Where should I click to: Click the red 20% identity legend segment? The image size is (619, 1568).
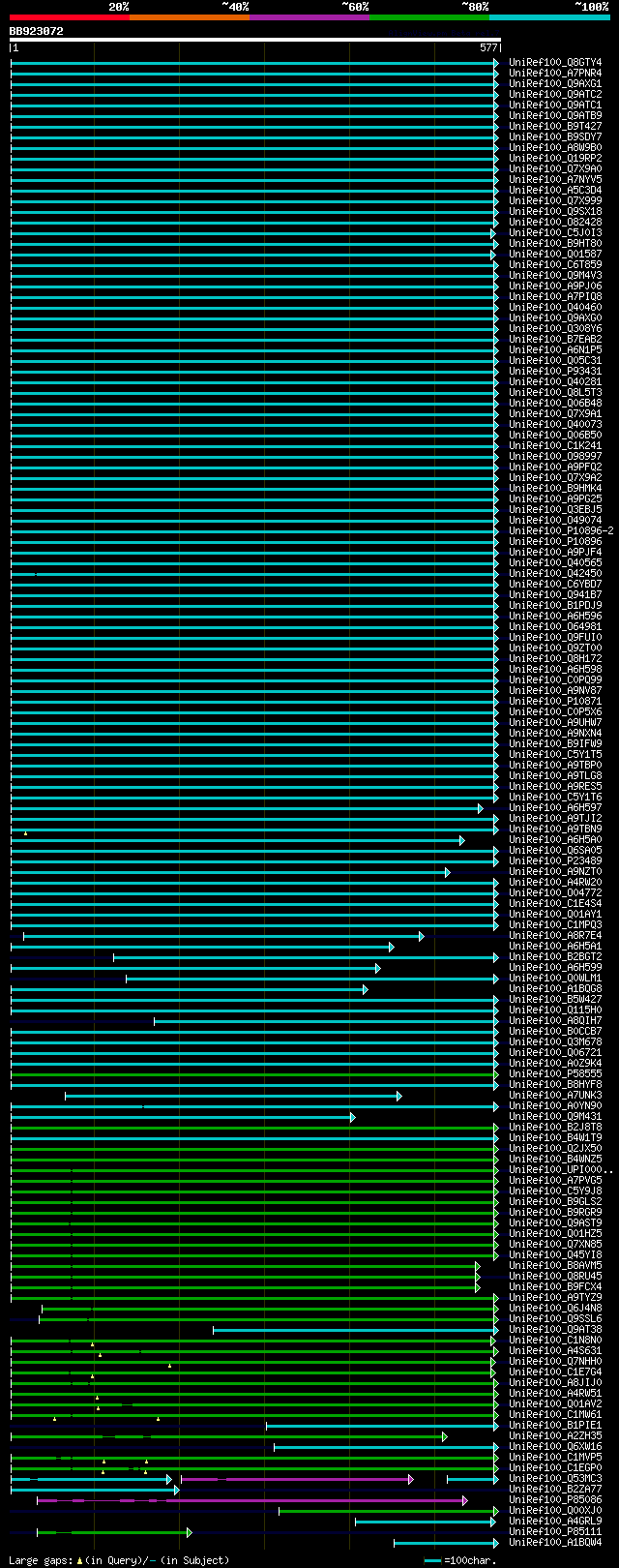click(69, 17)
